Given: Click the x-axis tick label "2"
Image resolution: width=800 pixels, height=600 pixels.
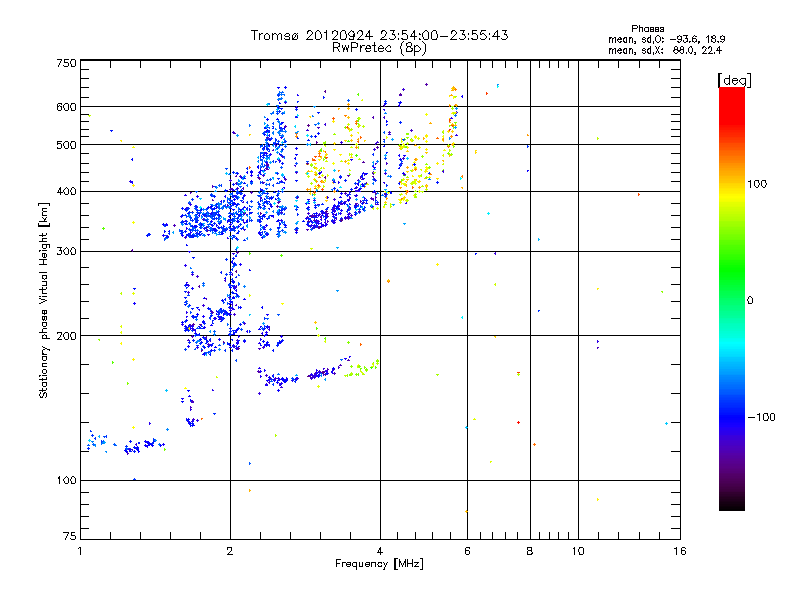Looking at the screenshot, I should click(230, 551).
